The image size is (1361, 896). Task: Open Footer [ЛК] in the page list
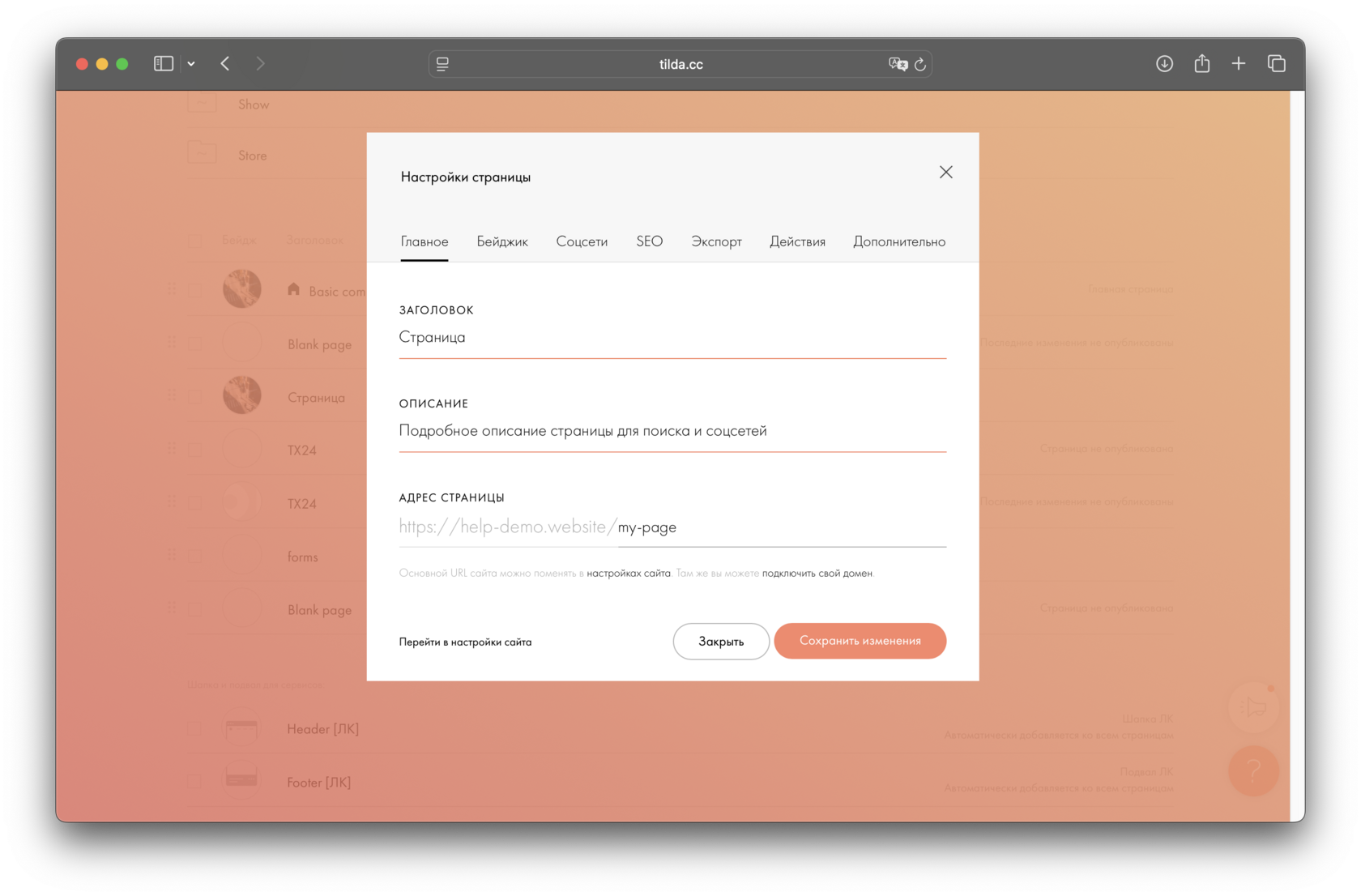[318, 783]
